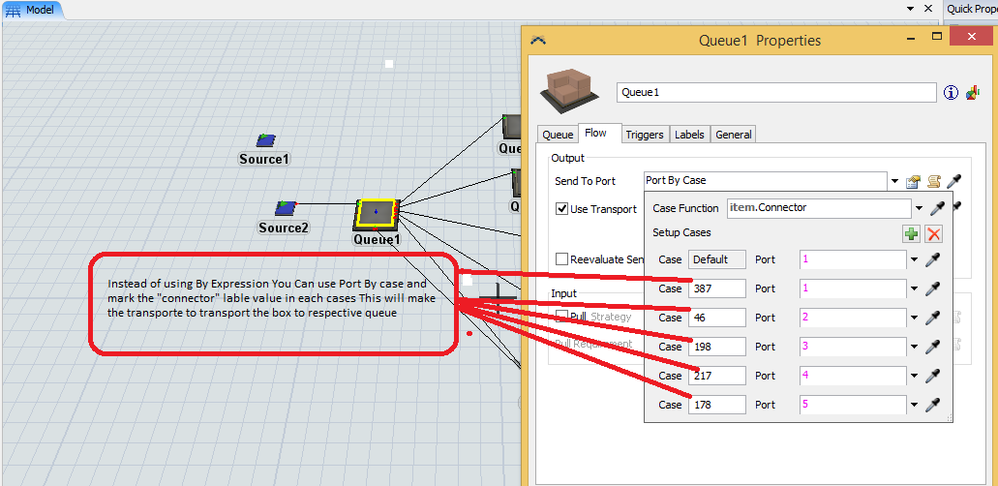Open Model view dropdown arrow at top
The height and width of the screenshot is (486, 998).
click(910, 9)
